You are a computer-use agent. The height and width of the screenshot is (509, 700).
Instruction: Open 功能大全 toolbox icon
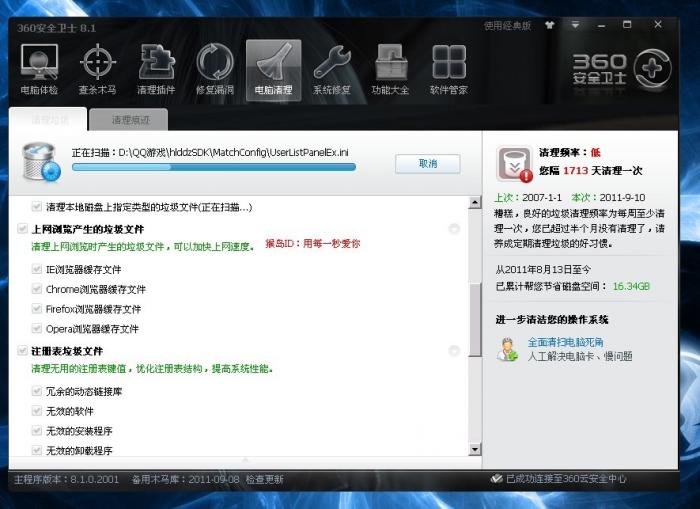(390, 70)
